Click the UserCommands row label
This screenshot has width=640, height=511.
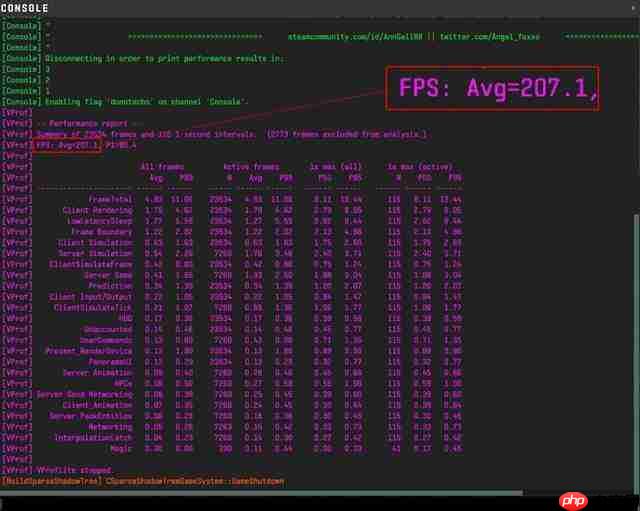[x=106, y=340]
